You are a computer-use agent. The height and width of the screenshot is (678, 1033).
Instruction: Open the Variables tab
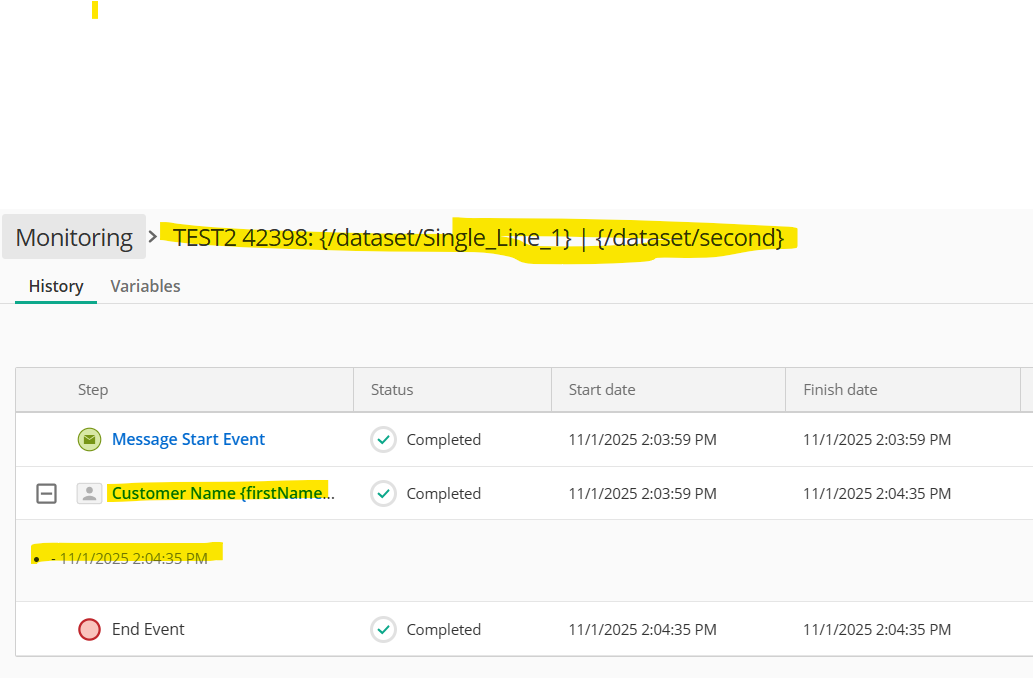point(145,286)
